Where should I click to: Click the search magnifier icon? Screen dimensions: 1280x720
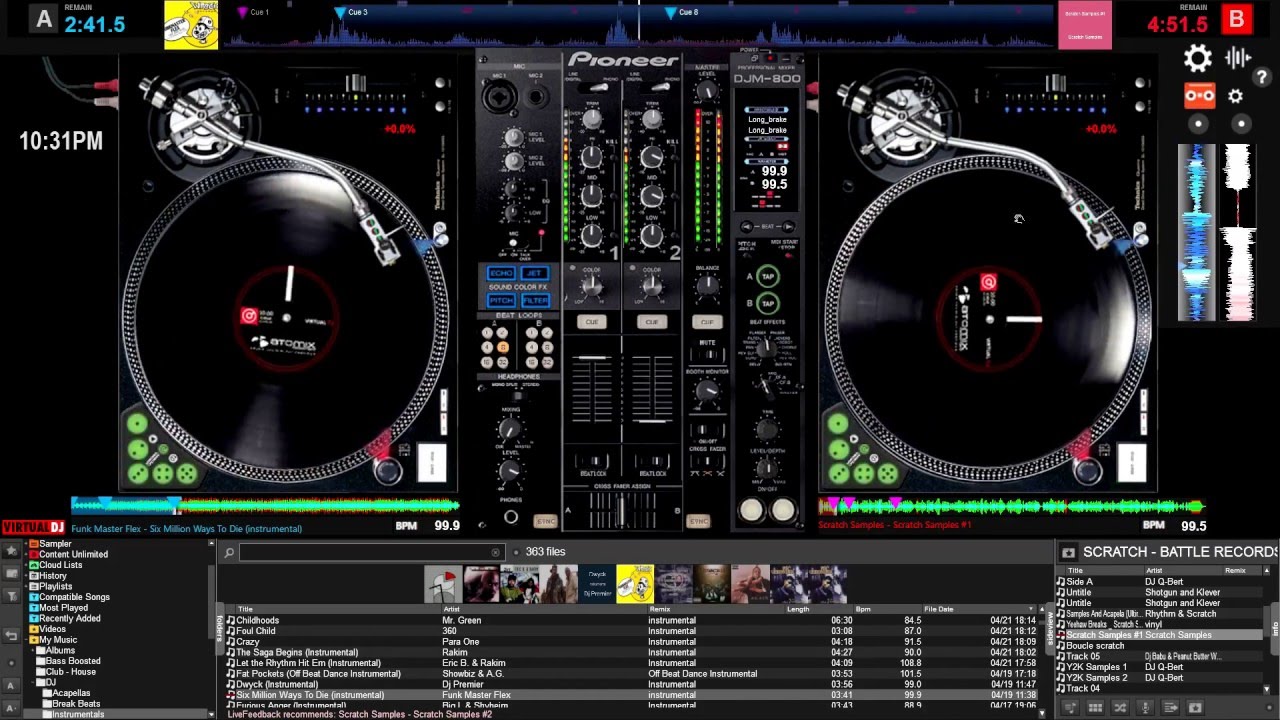(x=229, y=553)
